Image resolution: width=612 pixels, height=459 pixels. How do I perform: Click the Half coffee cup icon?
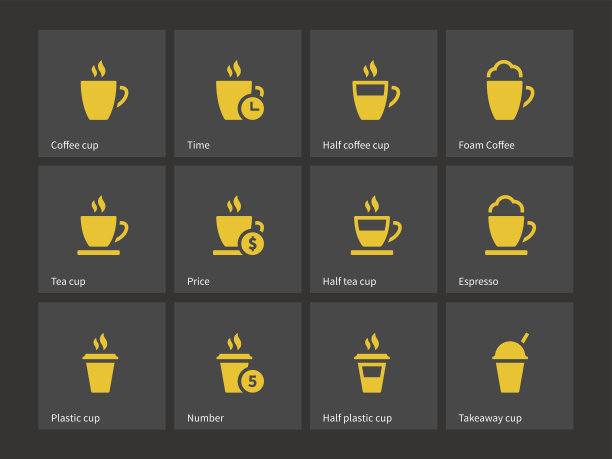click(x=375, y=90)
